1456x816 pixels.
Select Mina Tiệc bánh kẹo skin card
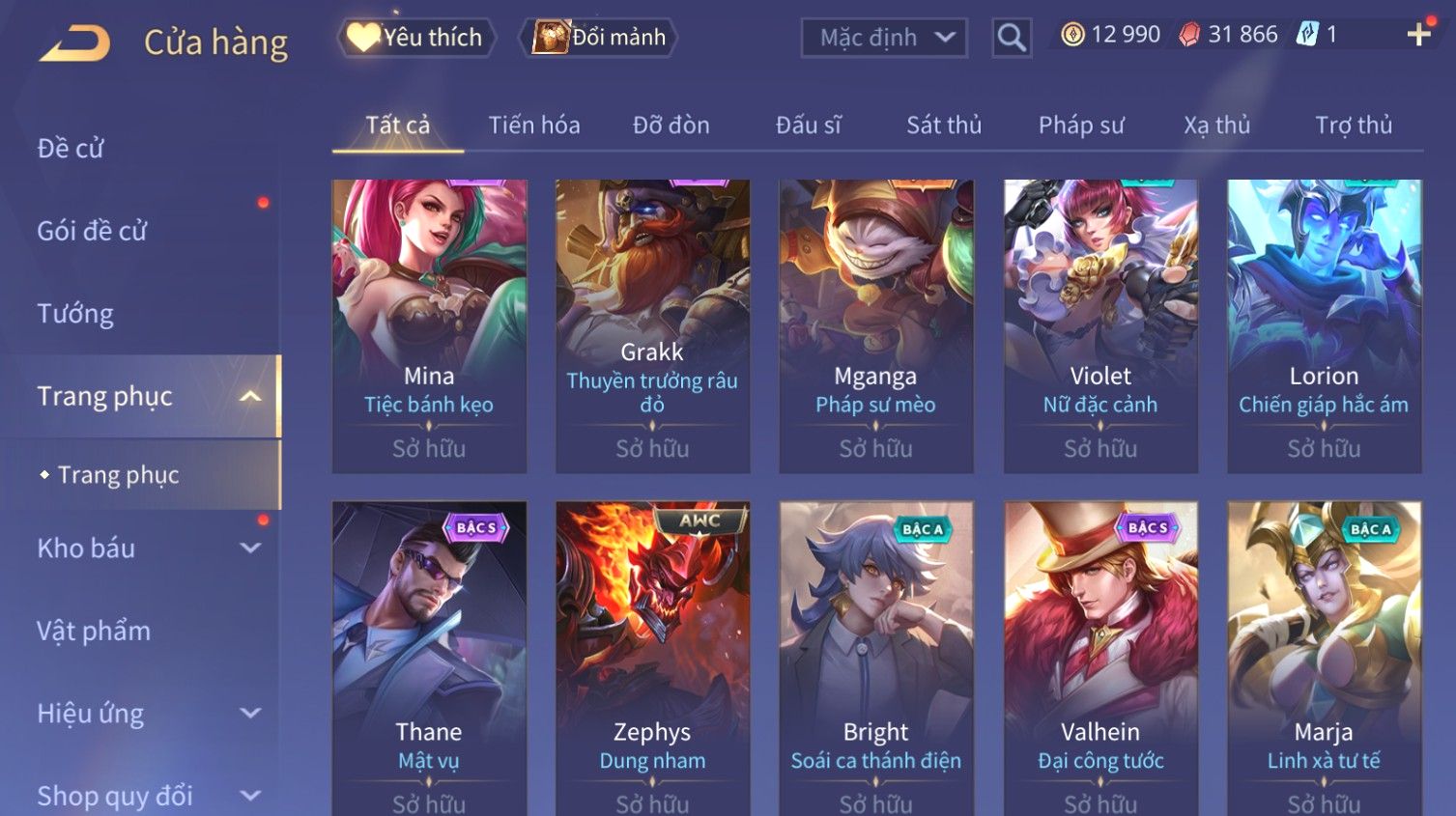coord(429,326)
